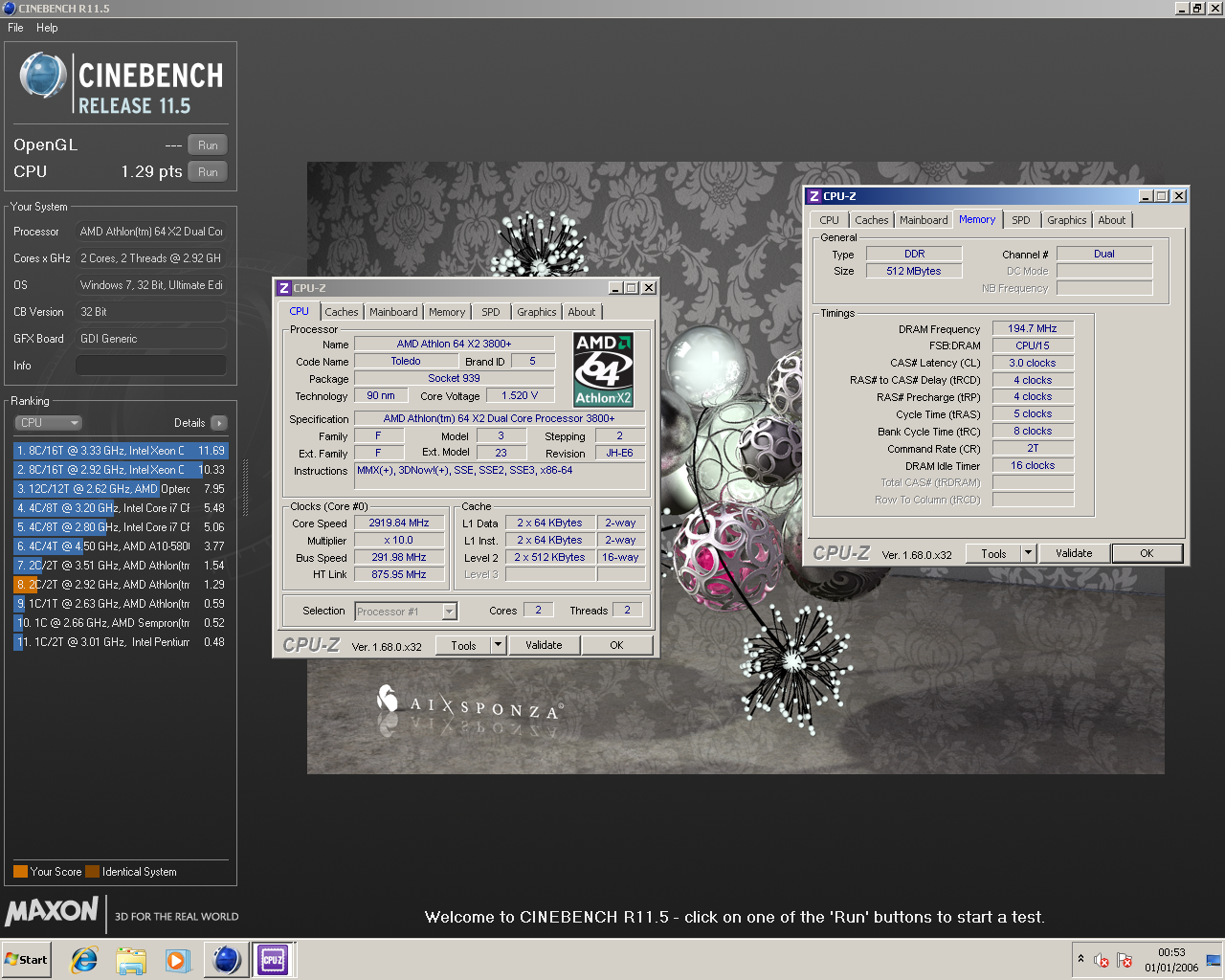1225x980 pixels.
Task: Click the Action Center flag tray icon
Action: pyautogui.click(x=1125, y=960)
